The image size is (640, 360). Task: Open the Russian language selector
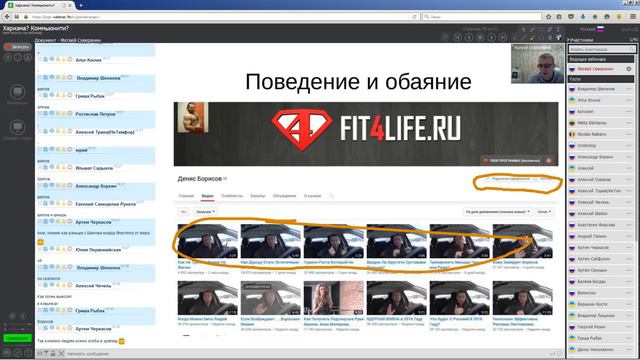click(x=592, y=29)
